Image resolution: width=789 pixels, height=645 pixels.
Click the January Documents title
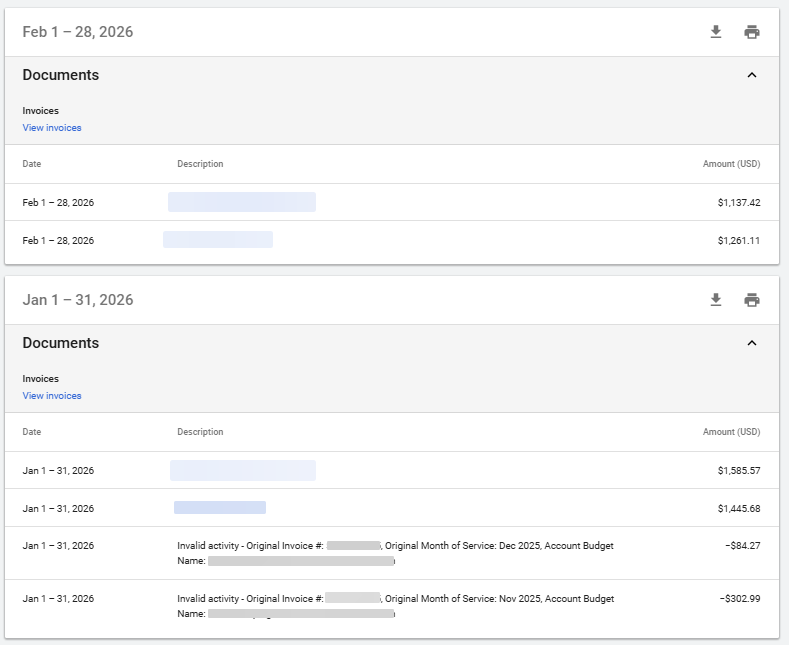coord(61,343)
